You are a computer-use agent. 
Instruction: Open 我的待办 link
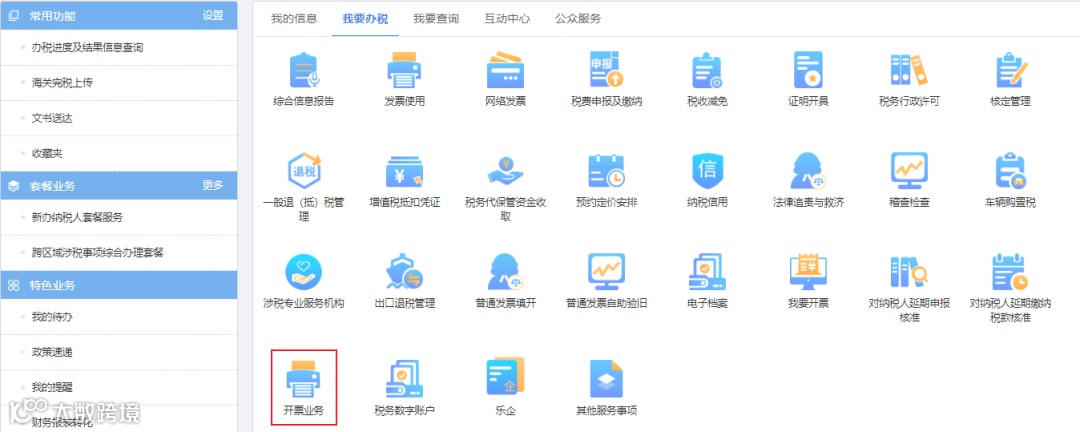[52, 317]
